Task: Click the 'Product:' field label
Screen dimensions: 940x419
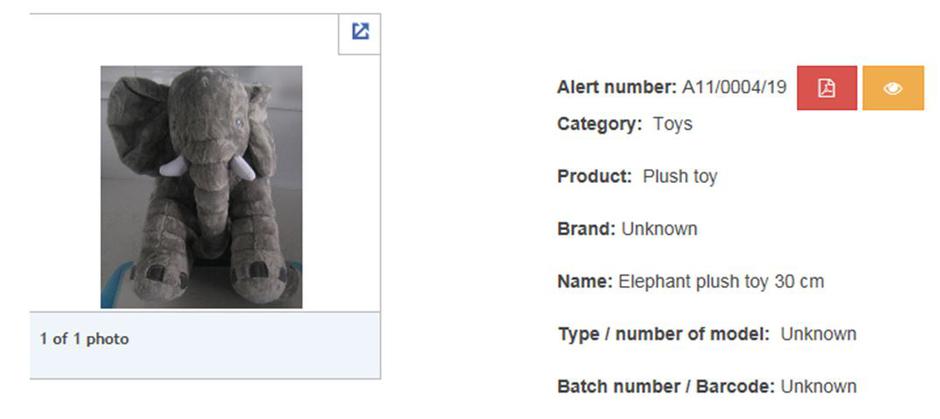Action: pos(594,177)
